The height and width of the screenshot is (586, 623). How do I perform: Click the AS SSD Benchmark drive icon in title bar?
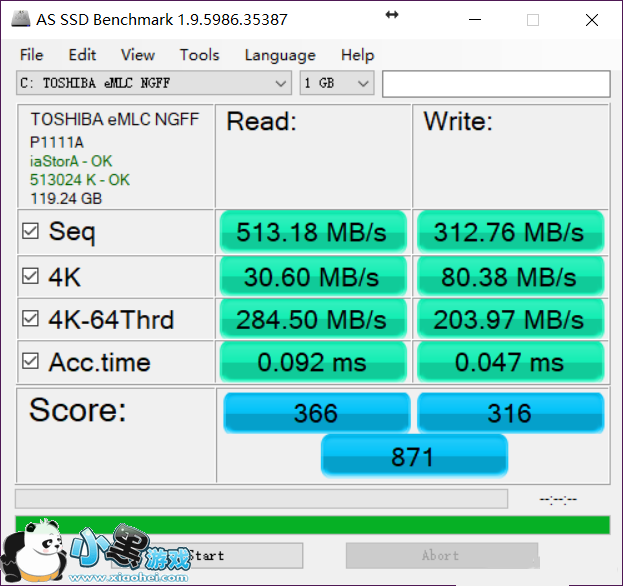tap(21, 19)
